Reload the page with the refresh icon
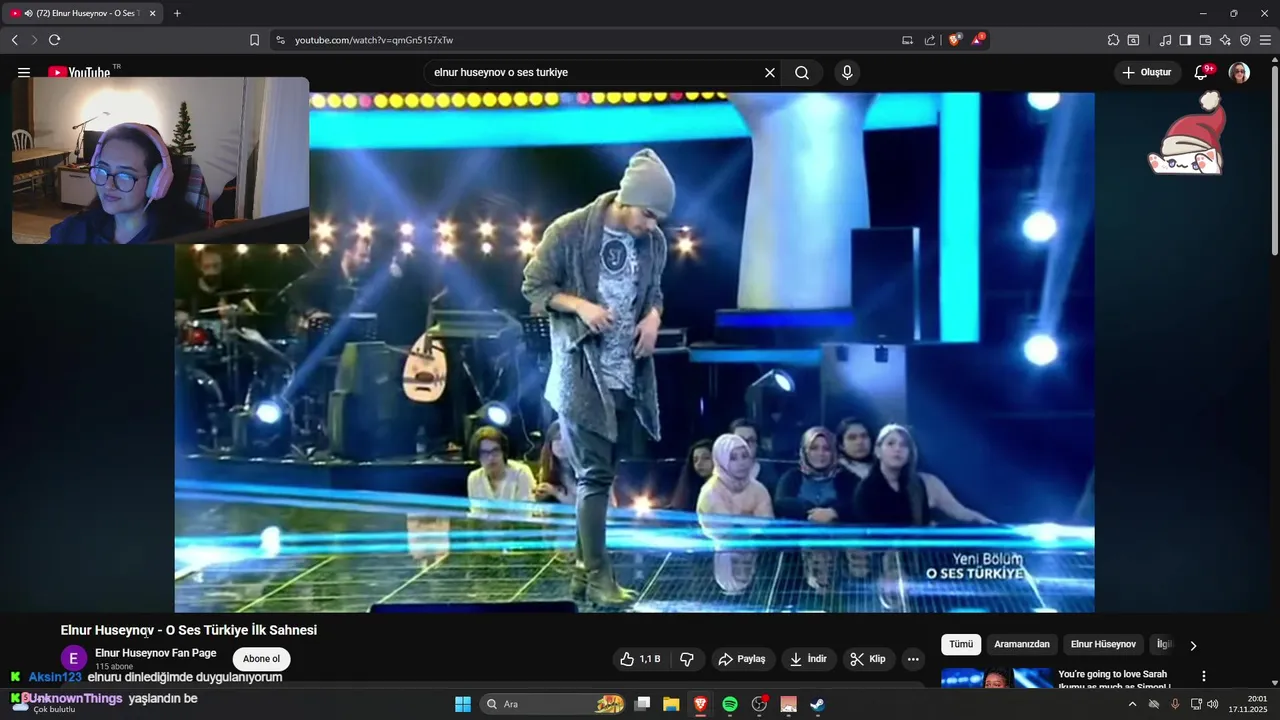1280x720 pixels. point(54,40)
